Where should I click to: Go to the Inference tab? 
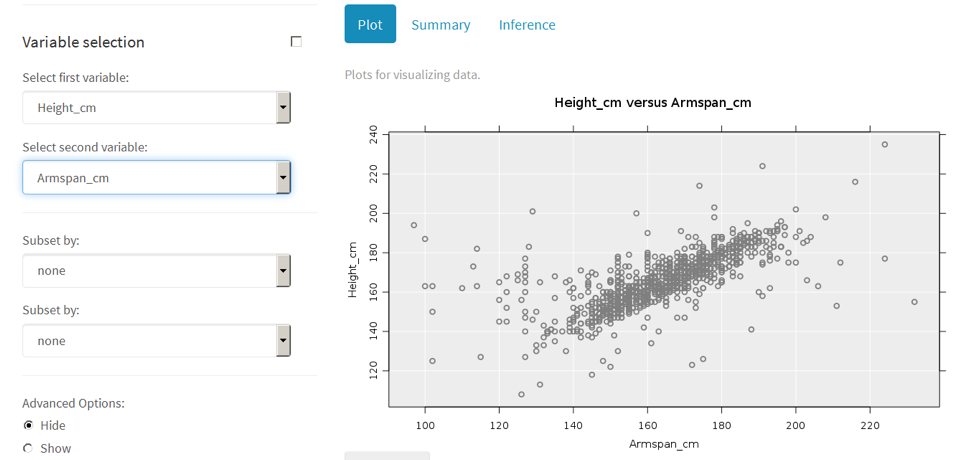click(x=527, y=24)
